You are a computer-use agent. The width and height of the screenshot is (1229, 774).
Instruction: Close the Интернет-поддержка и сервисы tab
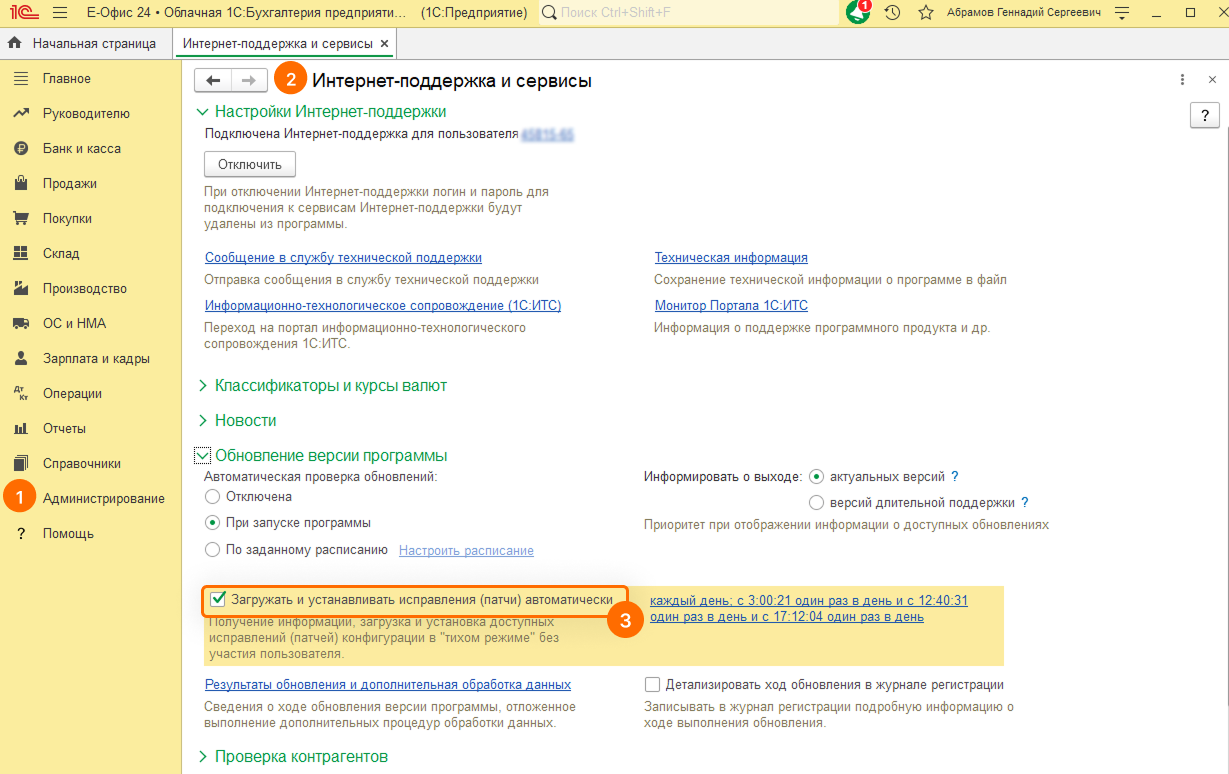385,44
